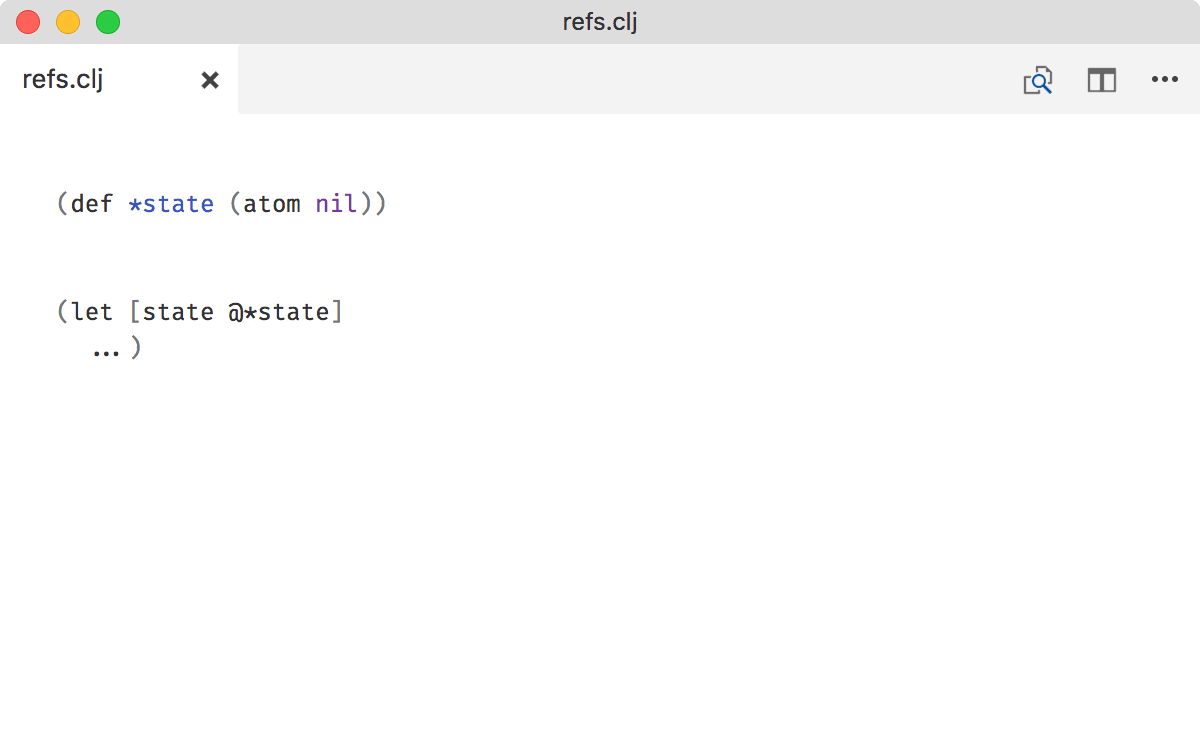The width and height of the screenshot is (1200, 742).
Task: Click the opening parenthesis before def
Action: coord(62,204)
